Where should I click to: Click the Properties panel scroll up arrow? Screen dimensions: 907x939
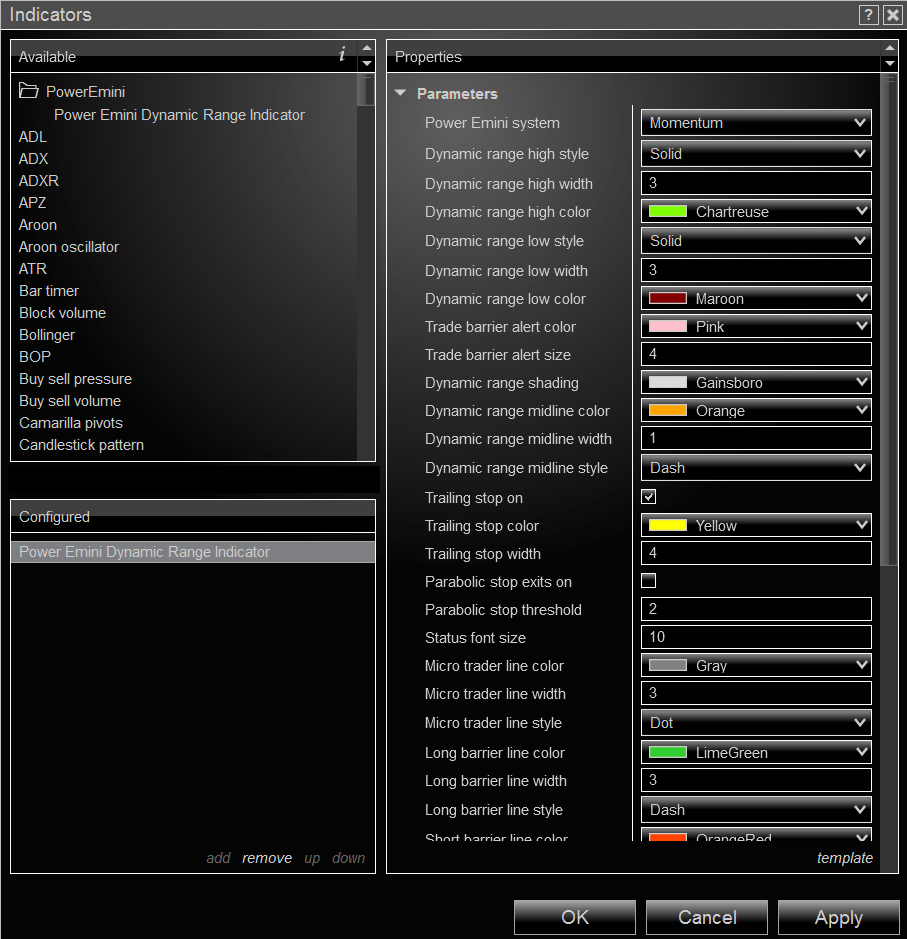pos(890,48)
